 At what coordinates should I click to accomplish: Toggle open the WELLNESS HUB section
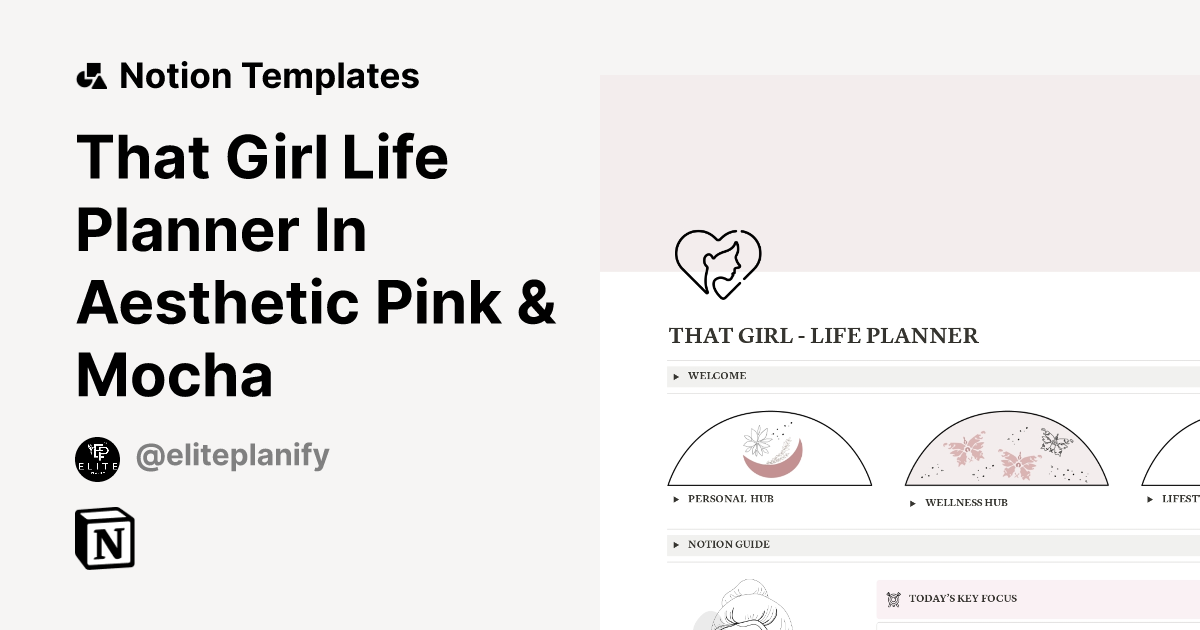(911, 503)
